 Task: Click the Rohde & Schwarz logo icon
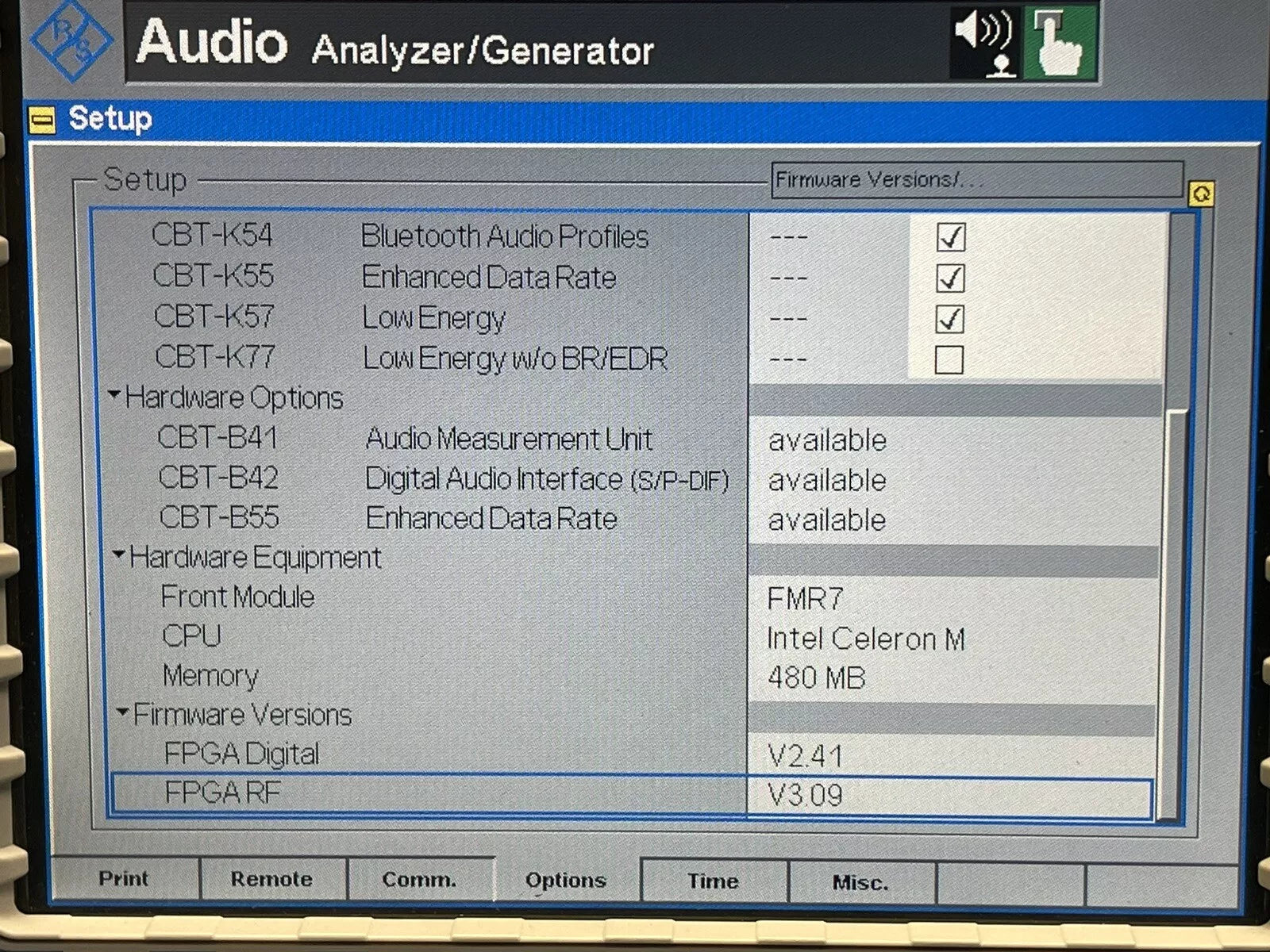click(x=71, y=42)
